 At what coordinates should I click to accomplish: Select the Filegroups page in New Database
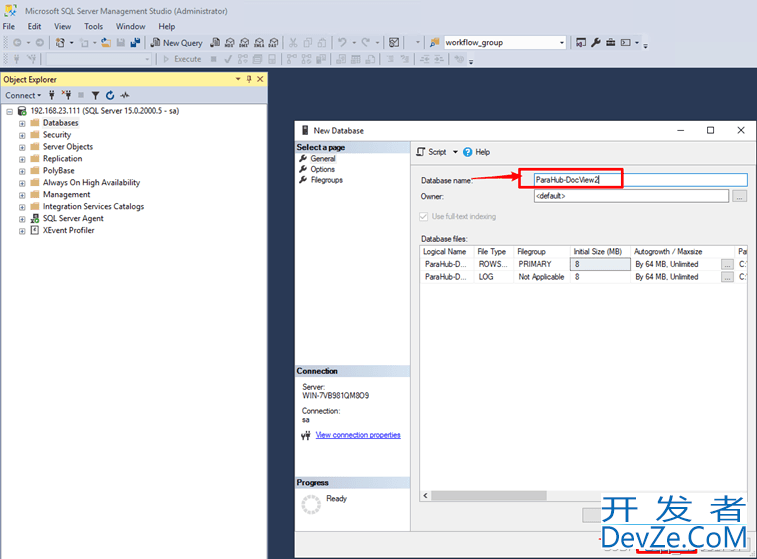click(x=326, y=180)
